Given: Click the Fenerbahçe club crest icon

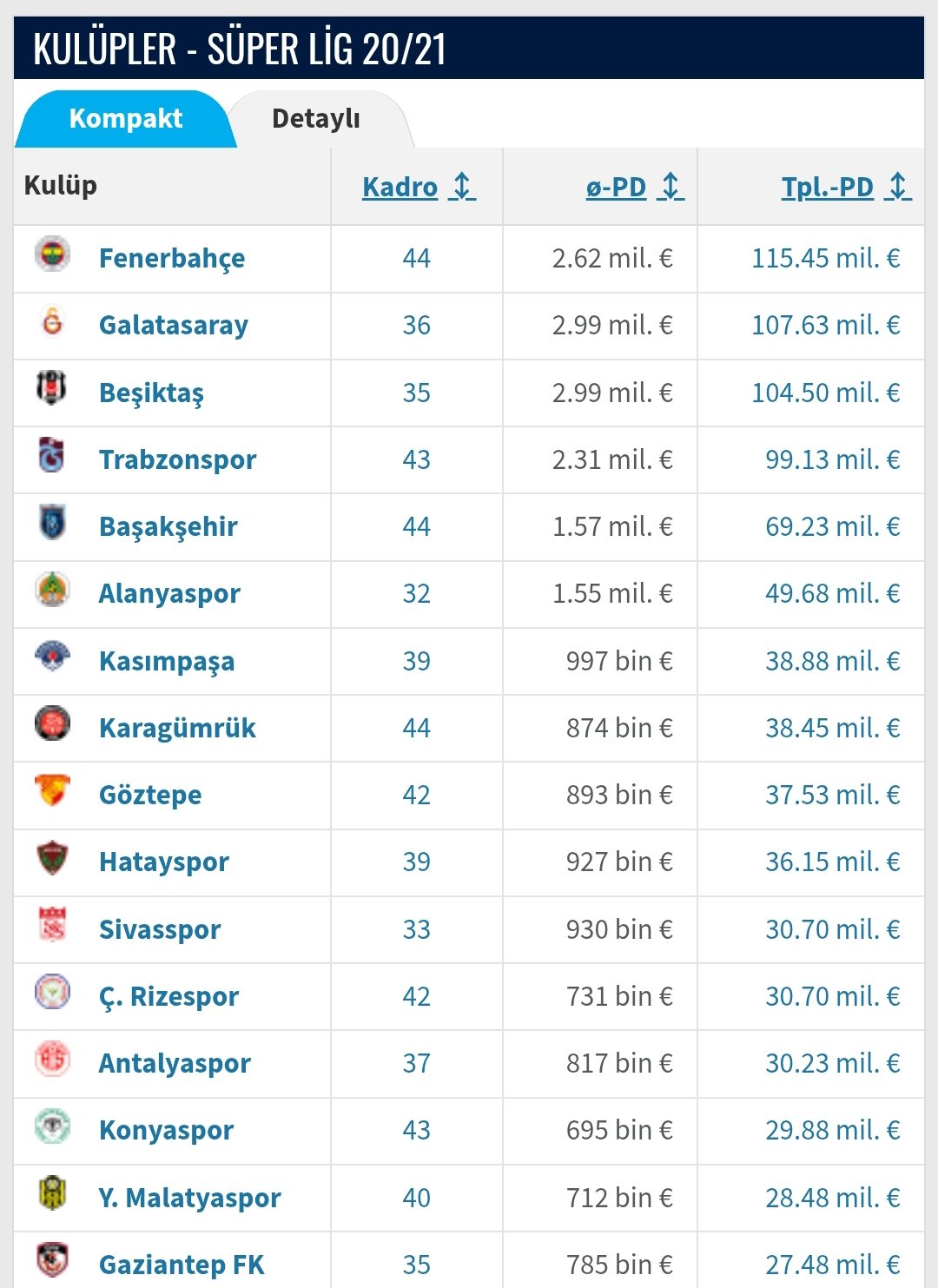Looking at the screenshot, I should pos(52,254).
